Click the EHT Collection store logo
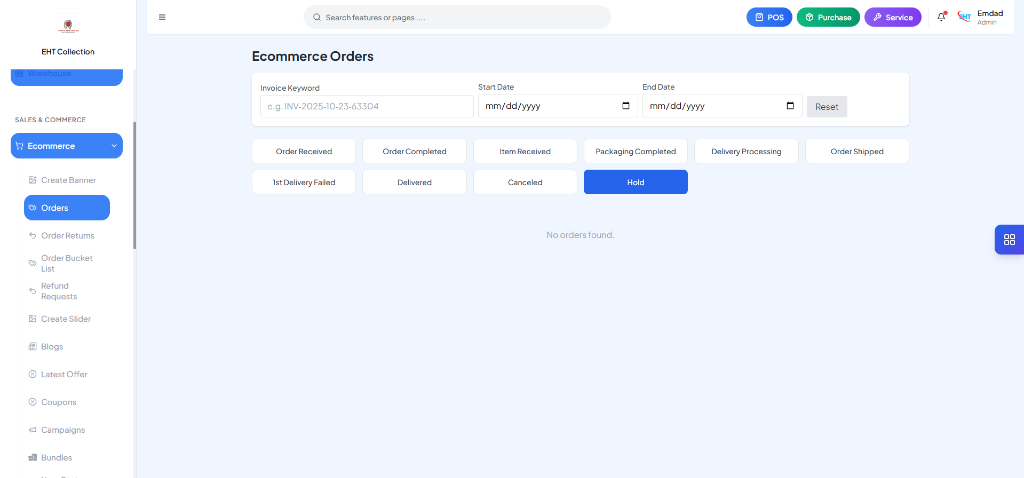Image resolution: width=1024 pixels, height=478 pixels. [x=68, y=27]
